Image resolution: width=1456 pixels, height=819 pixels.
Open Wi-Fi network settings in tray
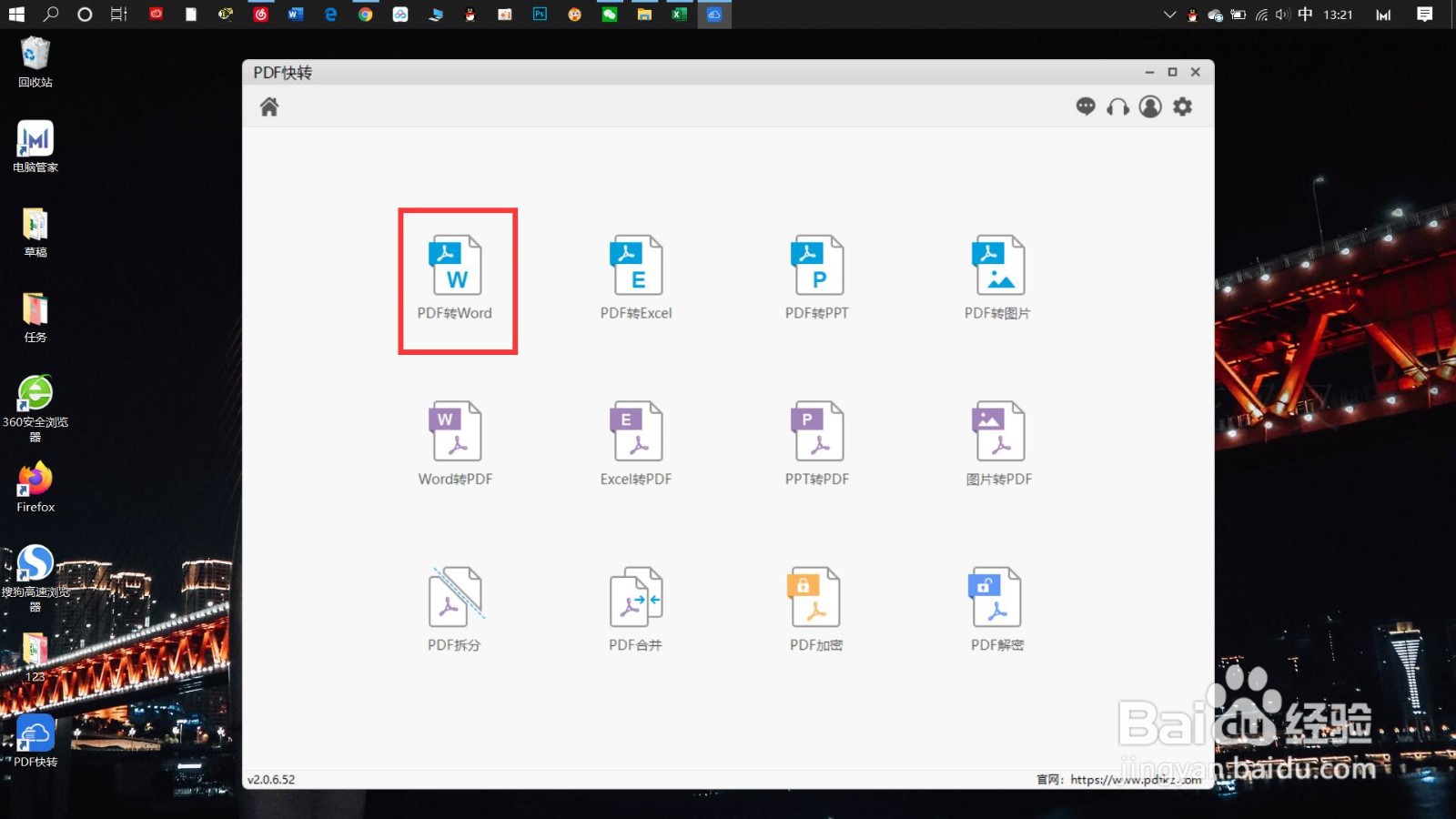tap(1261, 15)
